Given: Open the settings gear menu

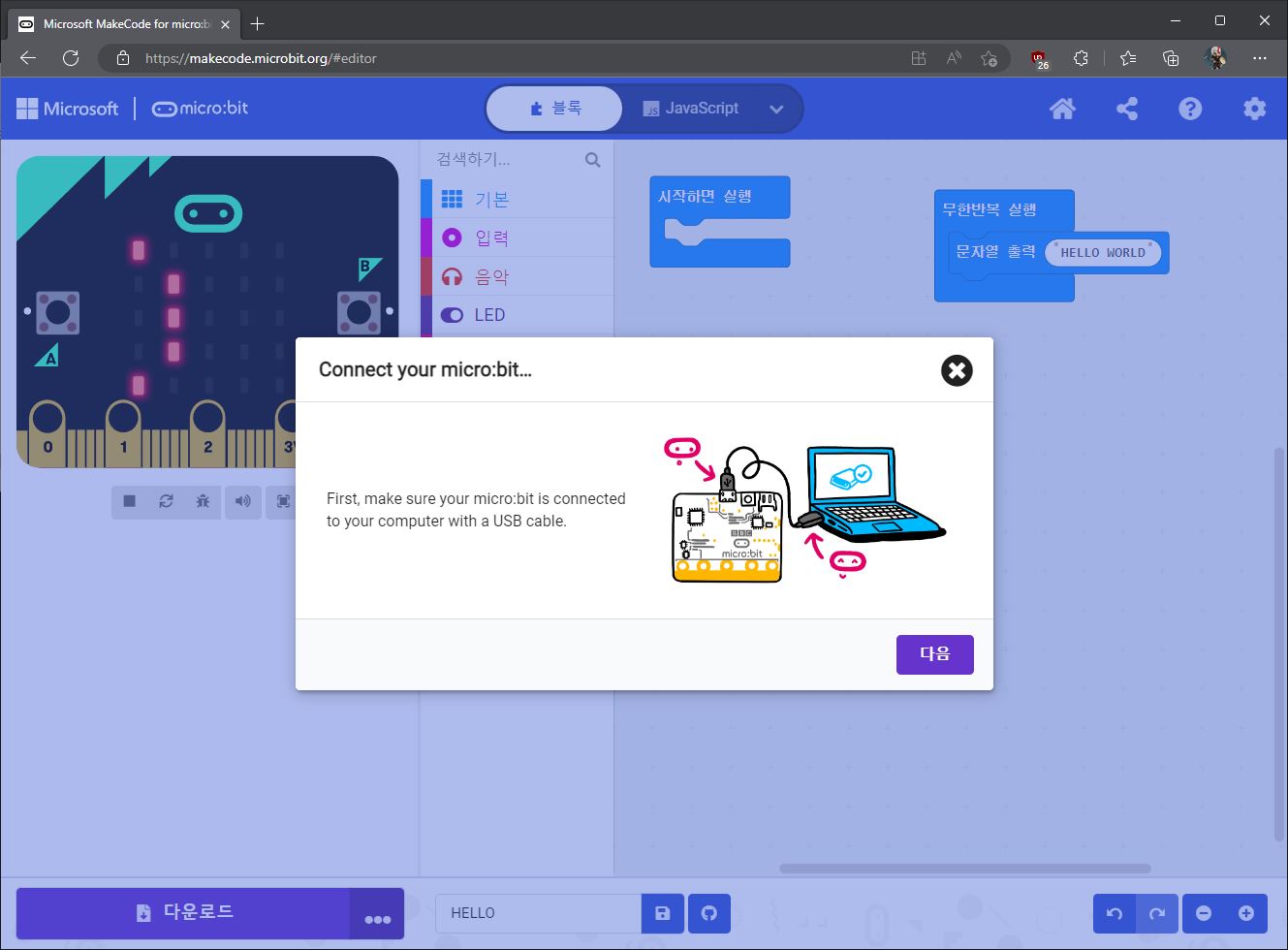Looking at the screenshot, I should (1254, 109).
